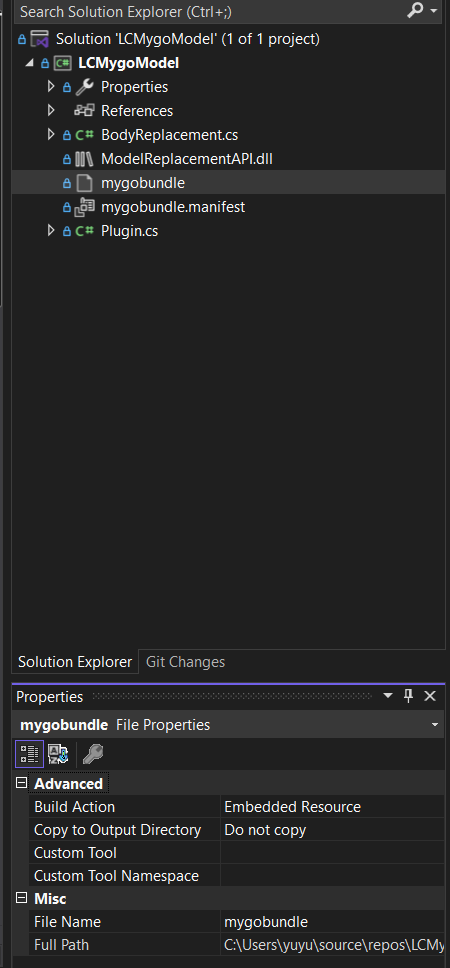Click the lock icon beside mygobundle.manifest
The image size is (450, 968).
click(67, 207)
